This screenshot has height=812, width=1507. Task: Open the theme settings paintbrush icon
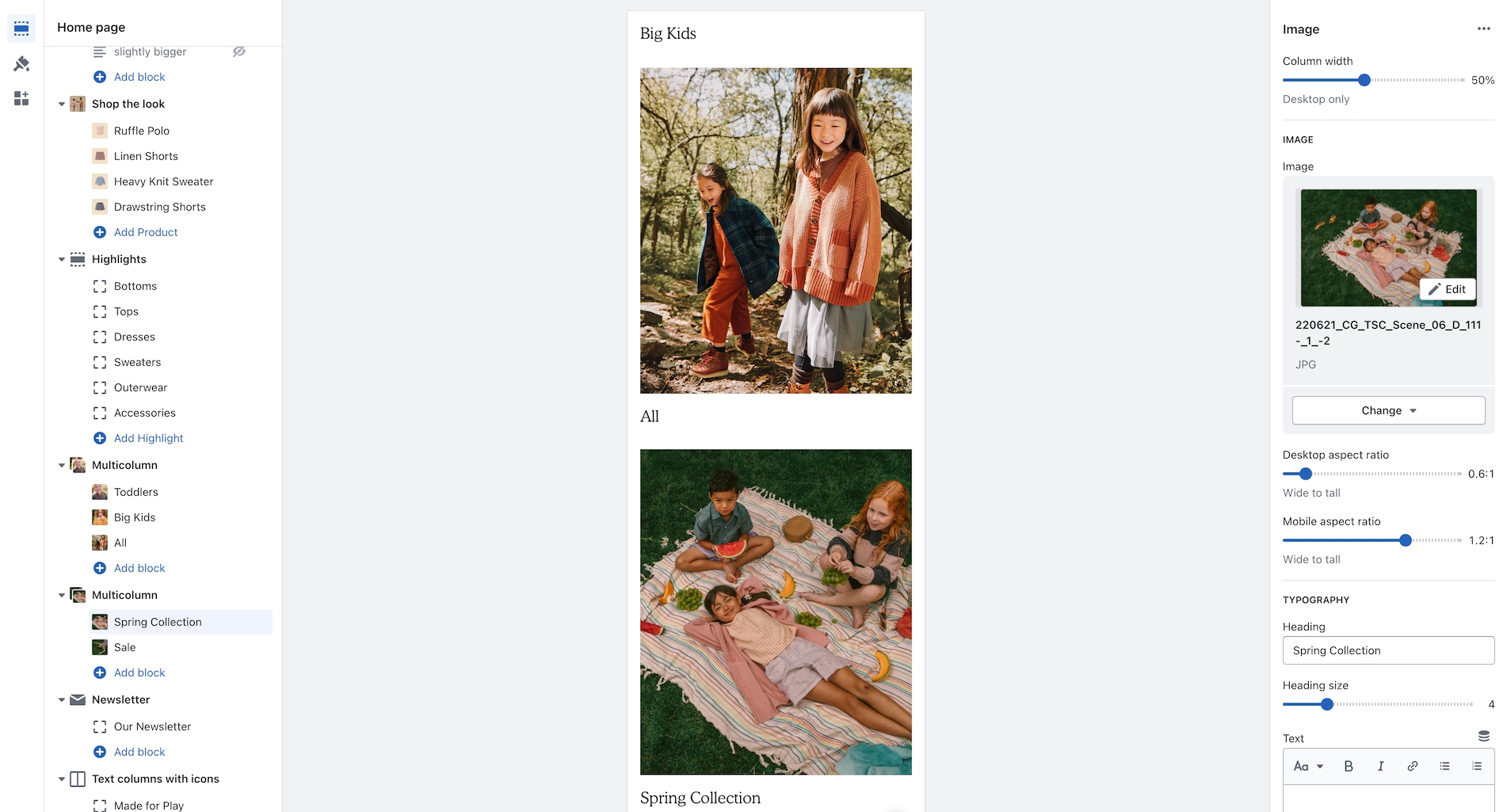tap(21, 63)
